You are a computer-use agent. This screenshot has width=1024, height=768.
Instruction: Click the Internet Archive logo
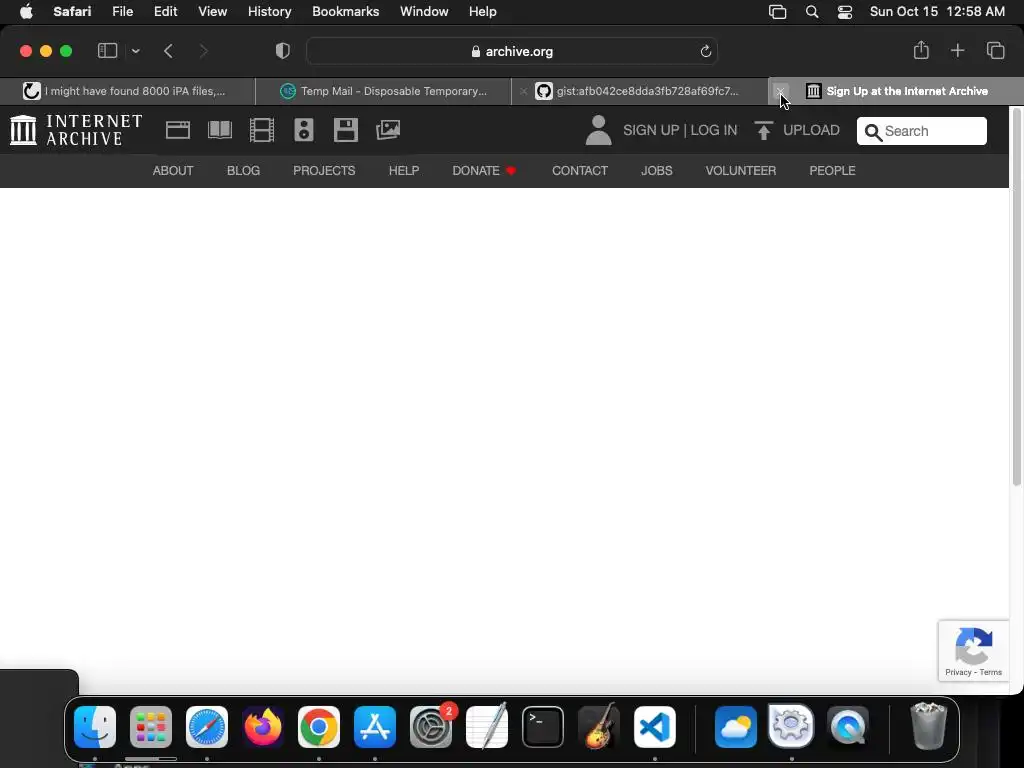tap(76, 130)
